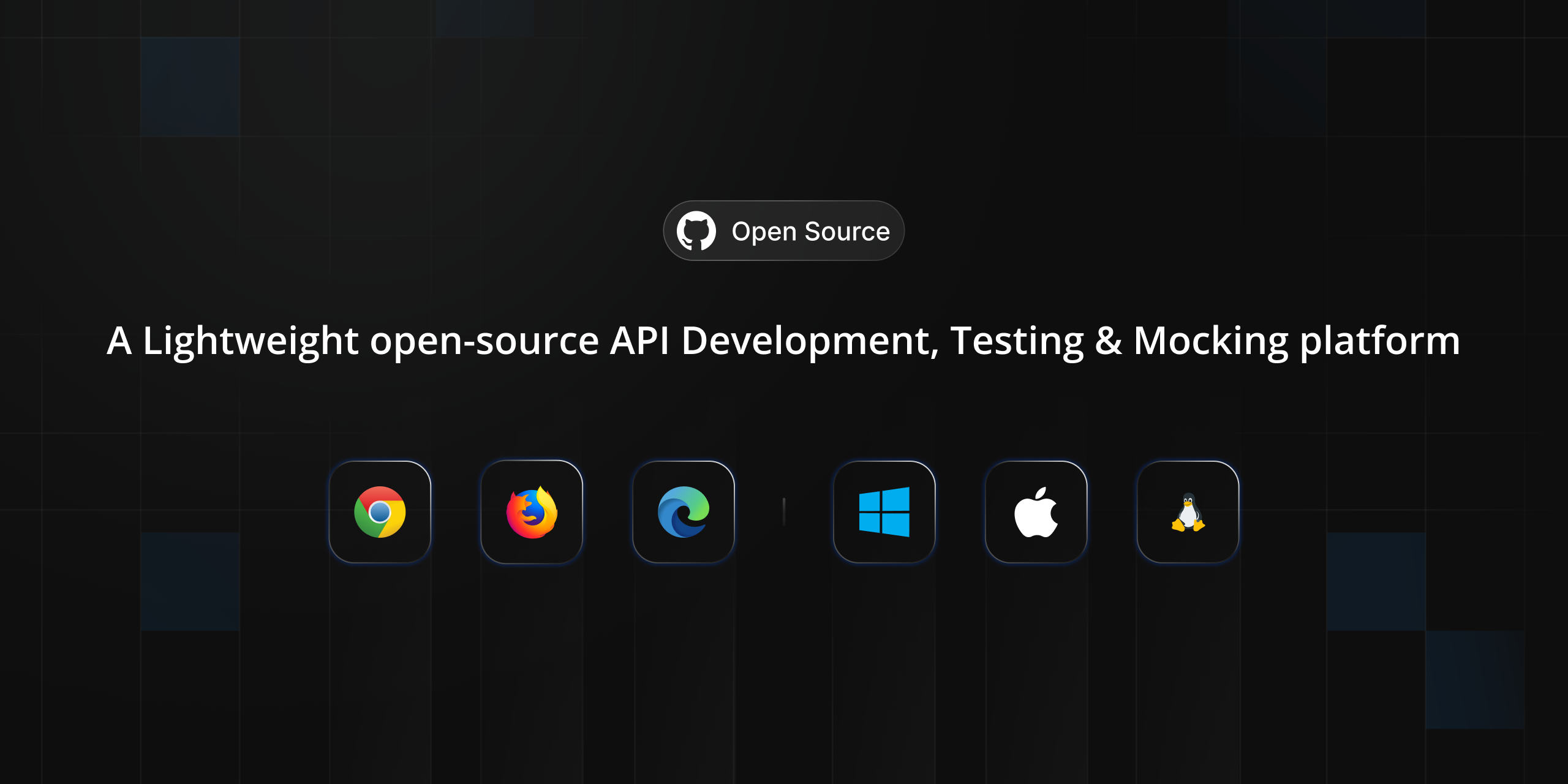The image size is (1568, 784).
Task: Select the Firefox browser icon
Action: pyautogui.click(x=532, y=512)
